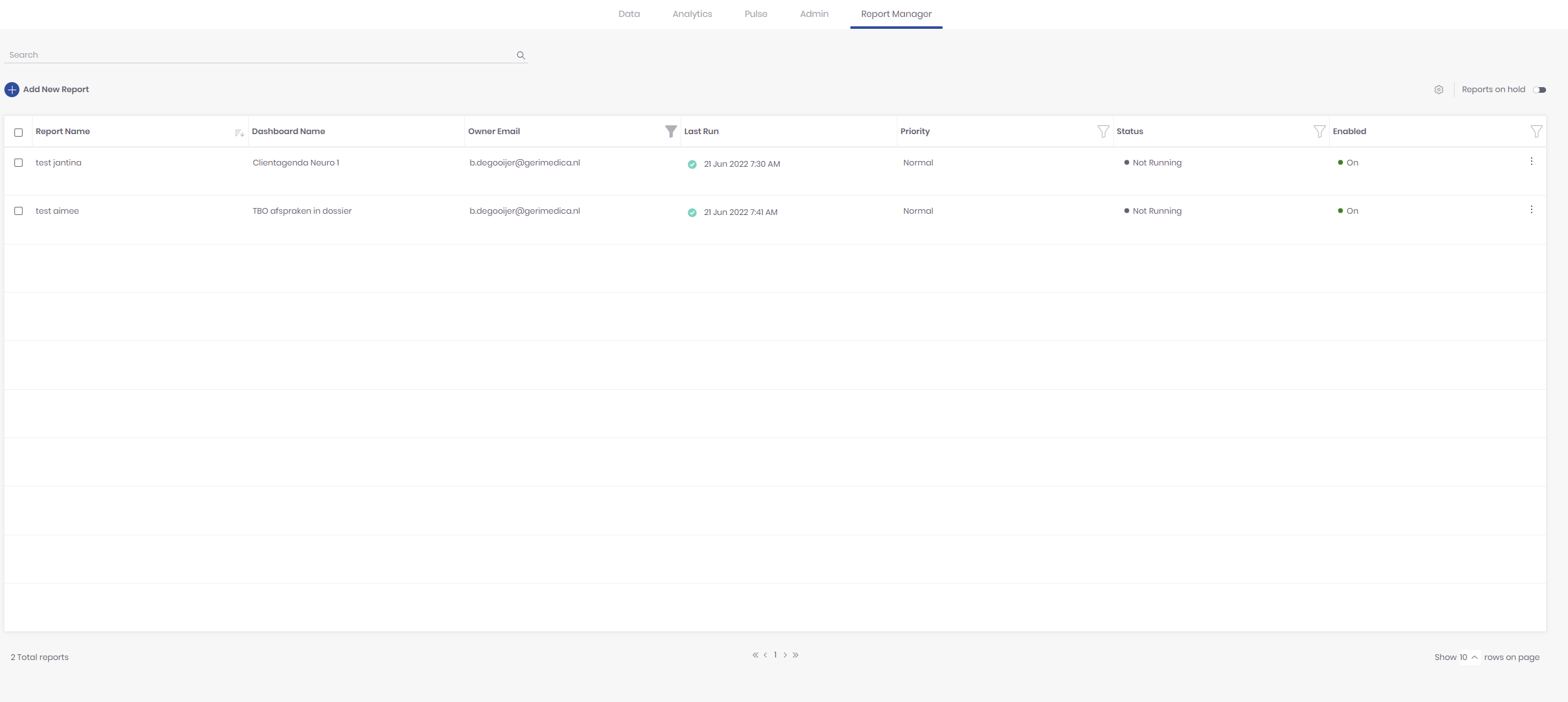Open the three-dot menu for test aimee
The image size is (1568, 702).
pos(1531,210)
